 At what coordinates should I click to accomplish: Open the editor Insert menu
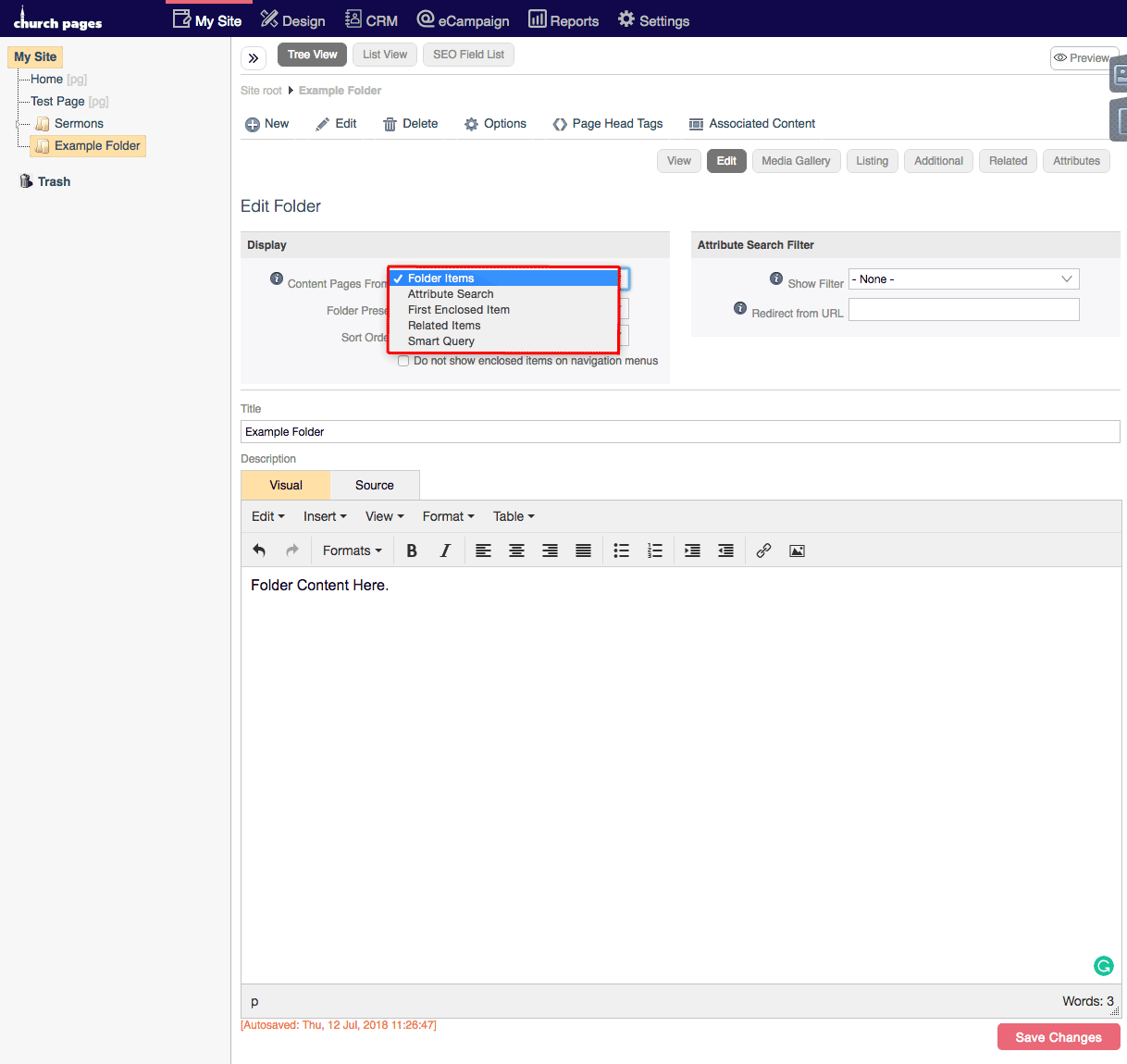325,516
